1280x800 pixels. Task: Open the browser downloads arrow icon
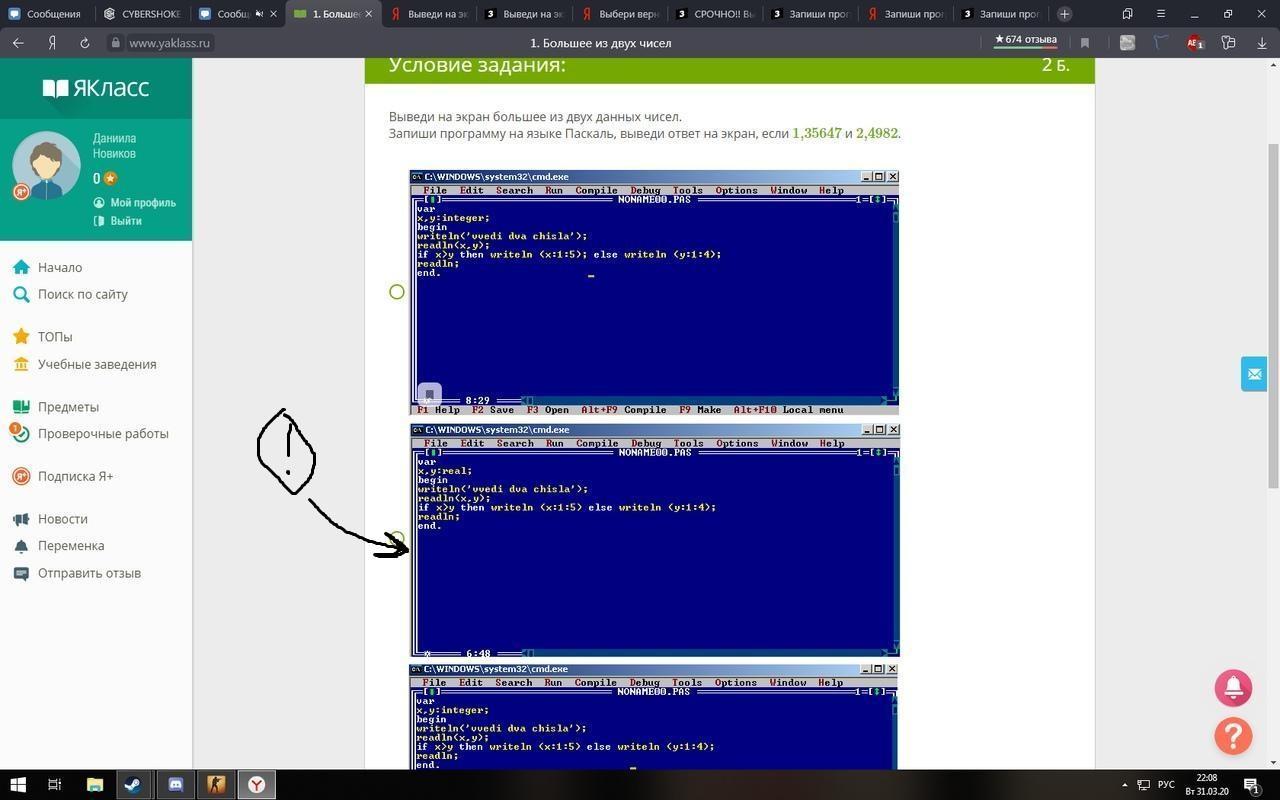tap(1261, 43)
